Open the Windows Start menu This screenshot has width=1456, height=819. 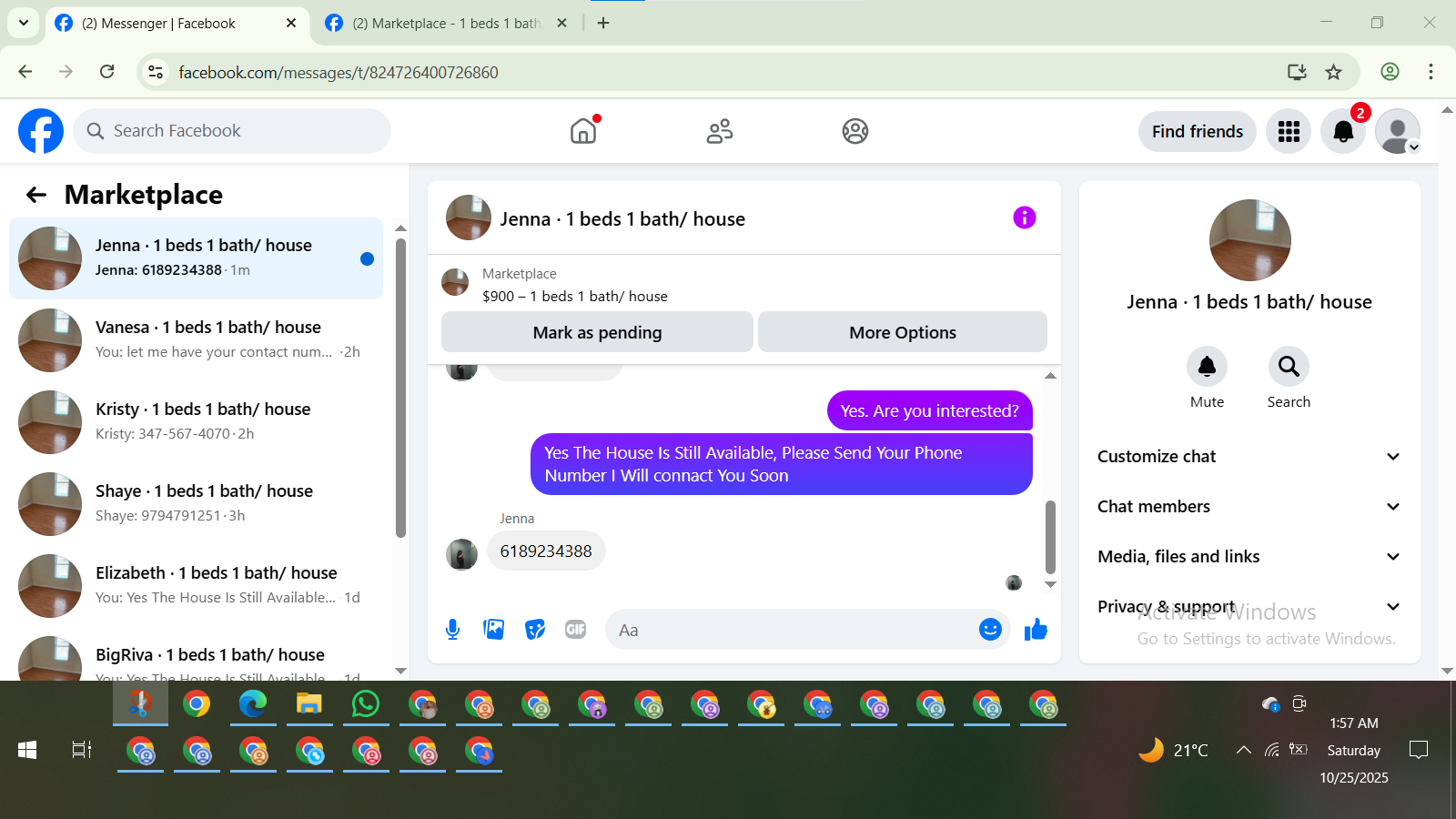(27, 750)
